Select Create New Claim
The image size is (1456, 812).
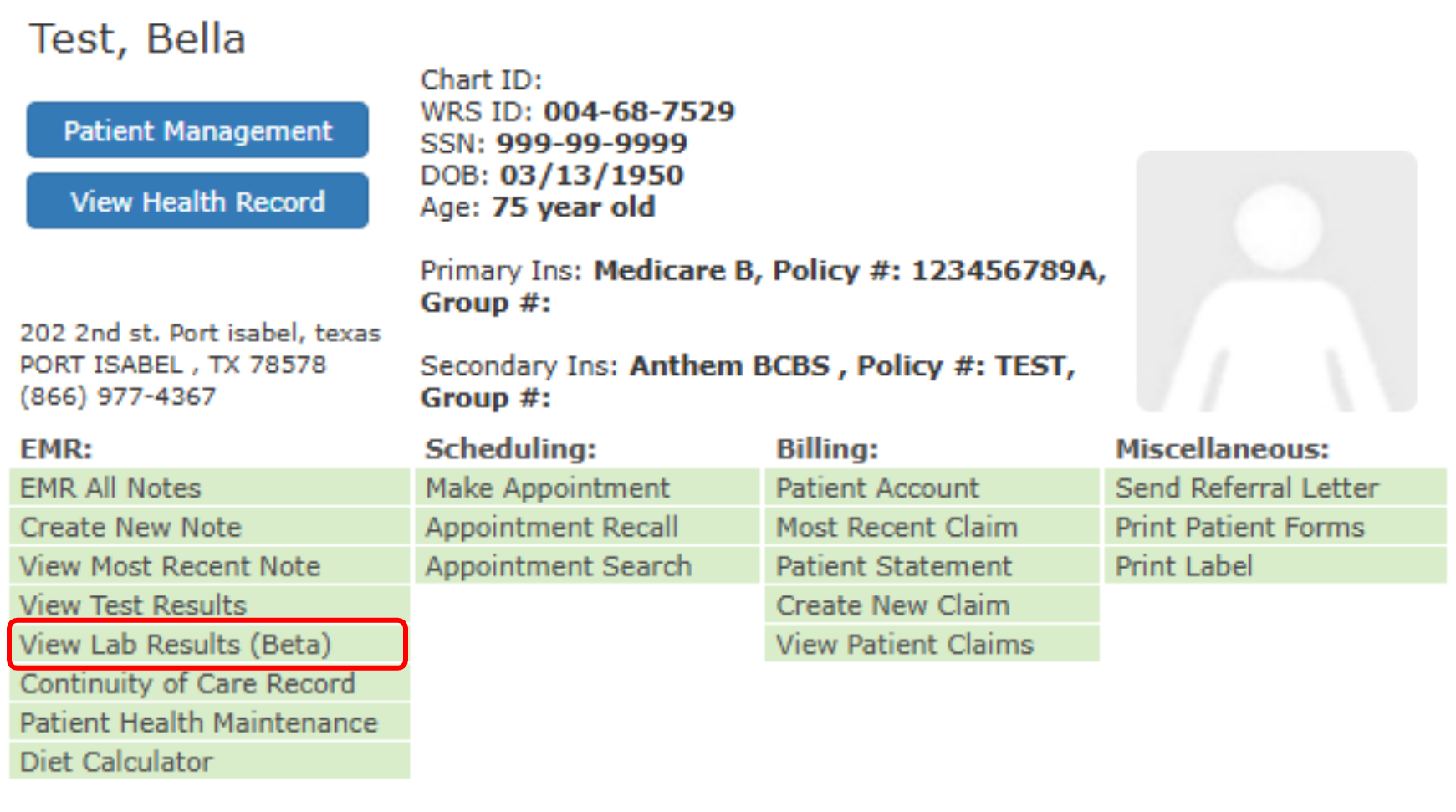[x=892, y=605]
